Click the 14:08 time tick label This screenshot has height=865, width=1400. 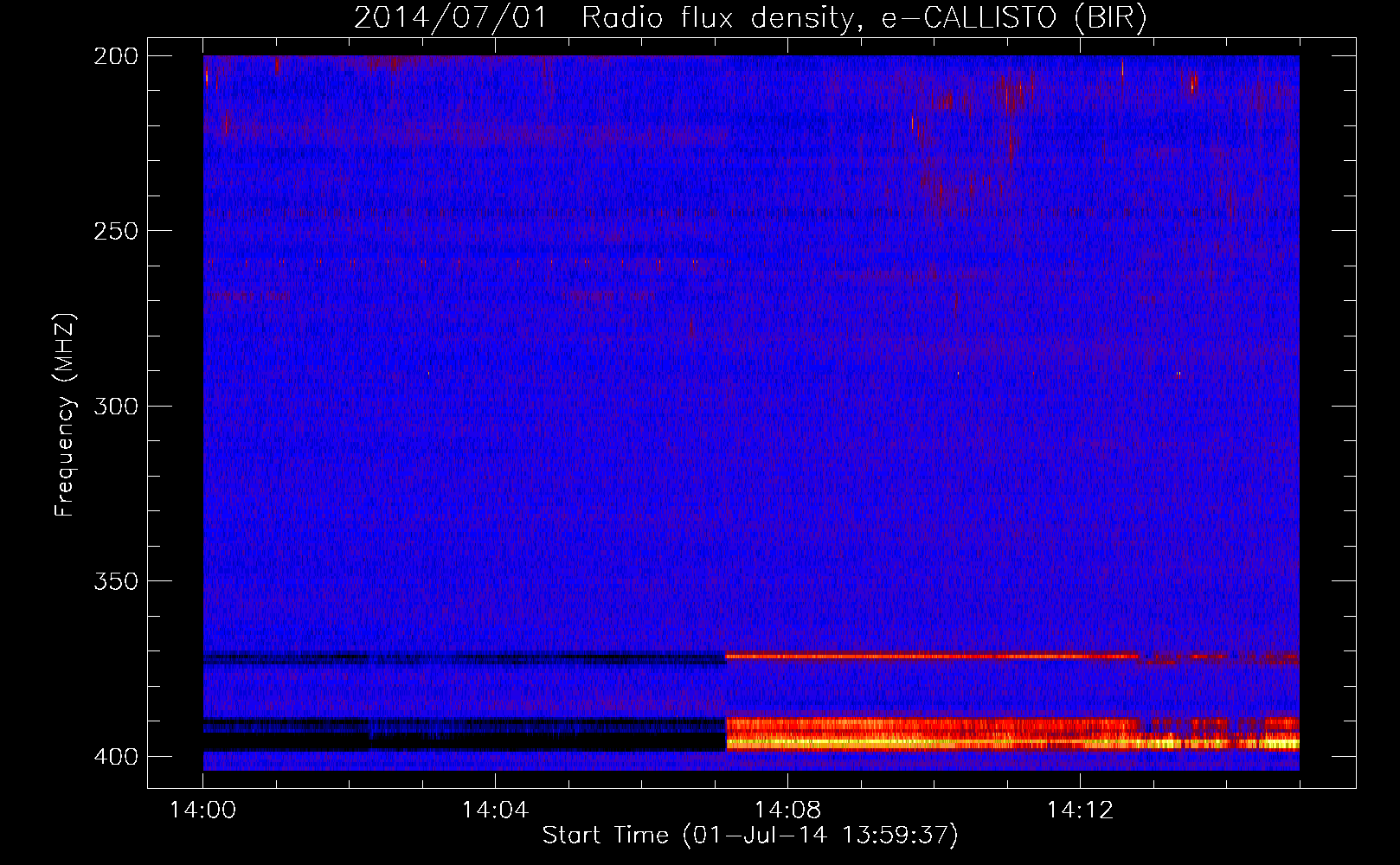click(x=787, y=811)
